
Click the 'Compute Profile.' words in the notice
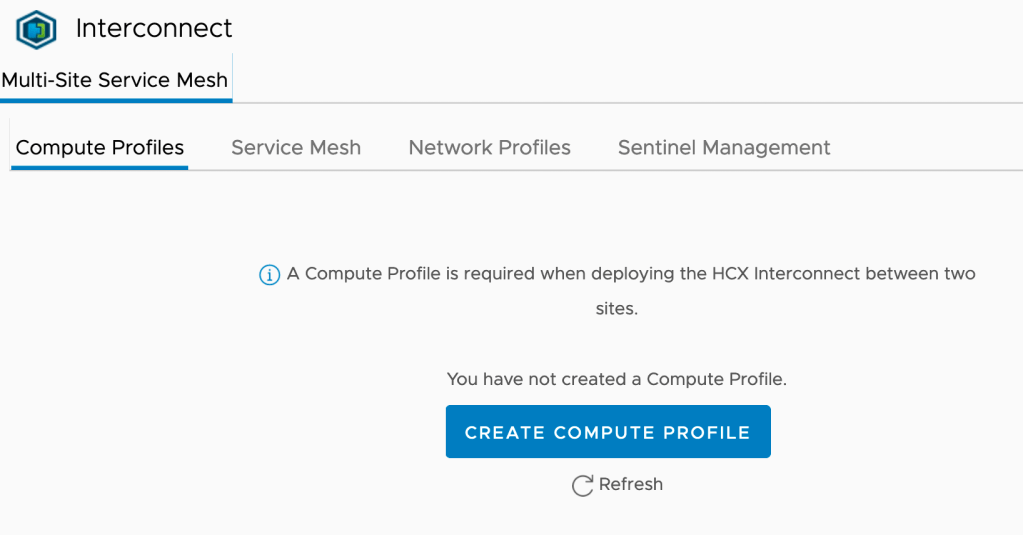pyautogui.click(x=717, y=379)
